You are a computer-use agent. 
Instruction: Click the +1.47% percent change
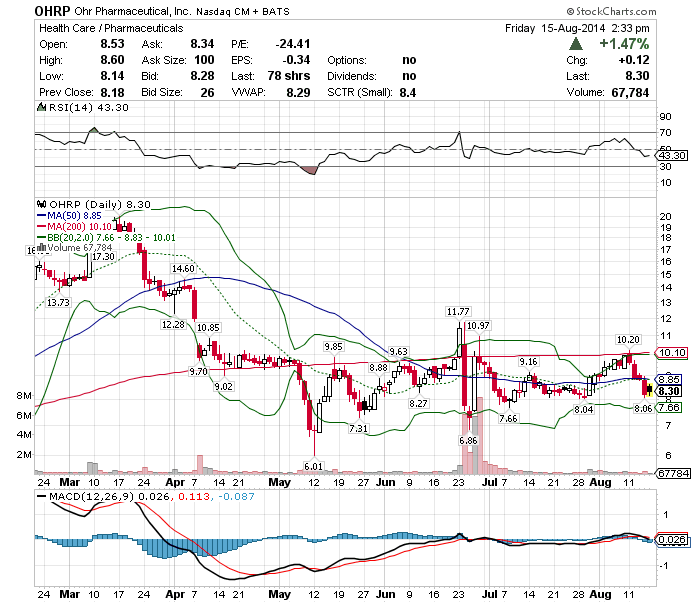click(x=624, y=44)
